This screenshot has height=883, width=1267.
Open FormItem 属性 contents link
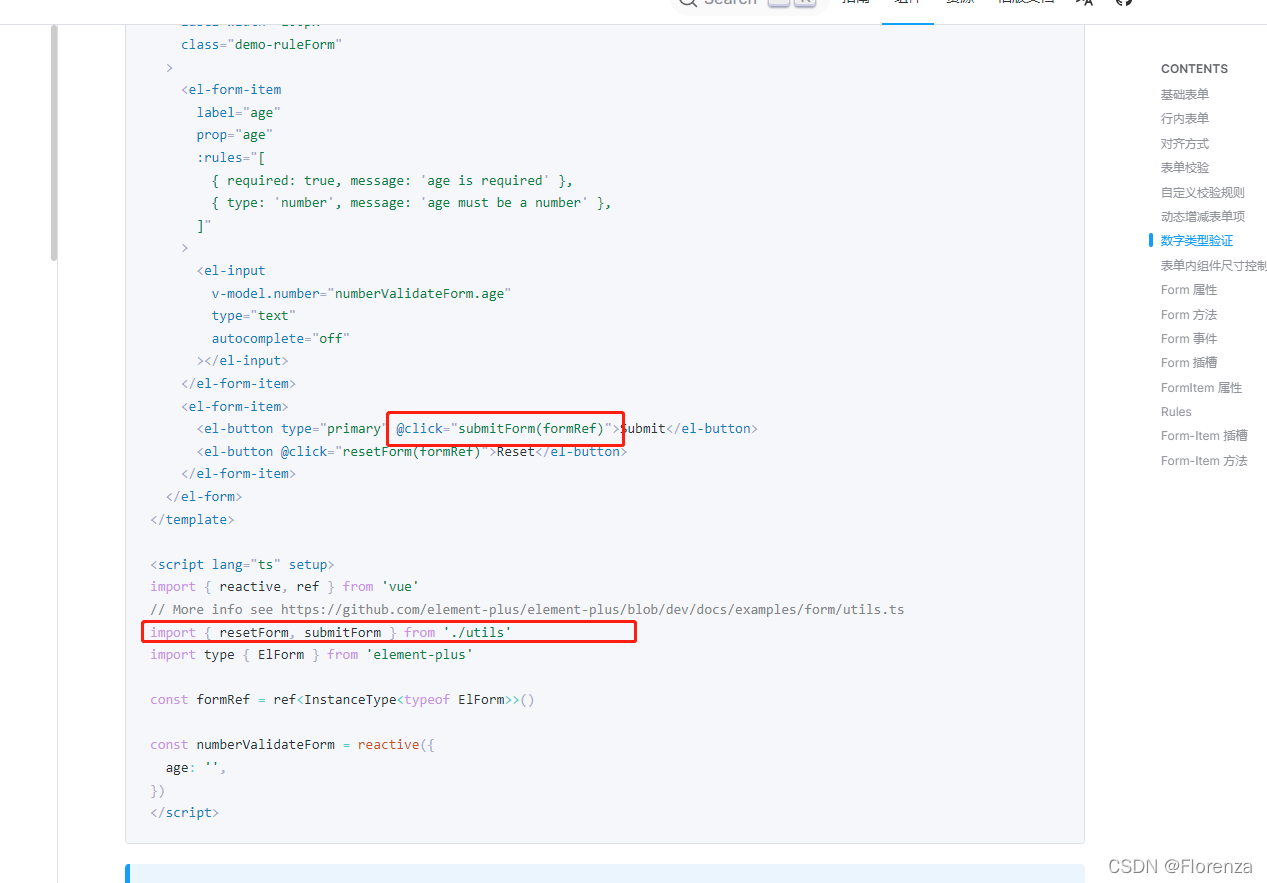tap(1201, 388)
